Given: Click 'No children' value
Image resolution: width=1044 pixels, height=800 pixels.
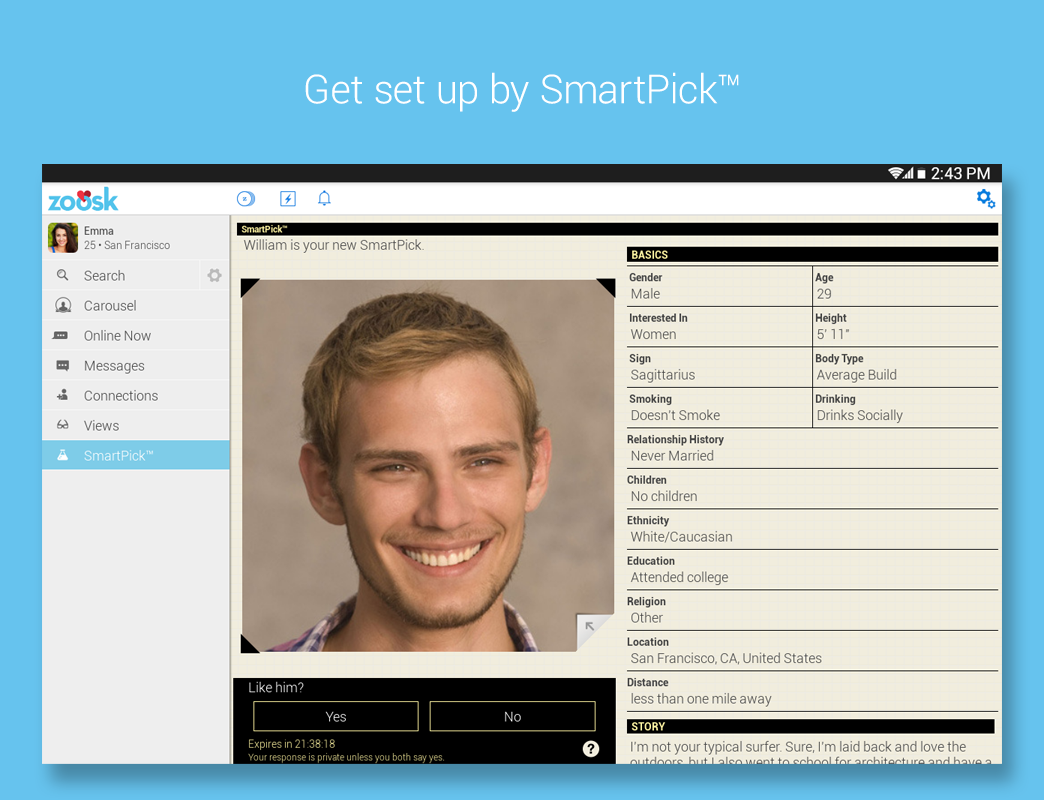Looking at the screenshot, I should click(664, 497).
